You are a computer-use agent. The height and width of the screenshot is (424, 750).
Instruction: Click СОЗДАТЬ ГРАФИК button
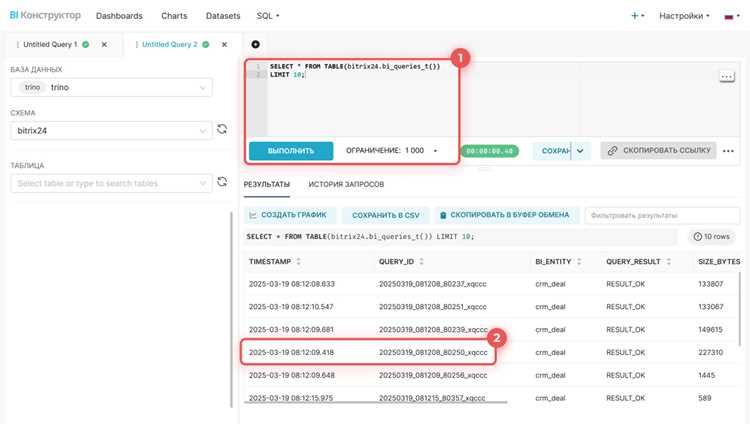tap(290, 215)
